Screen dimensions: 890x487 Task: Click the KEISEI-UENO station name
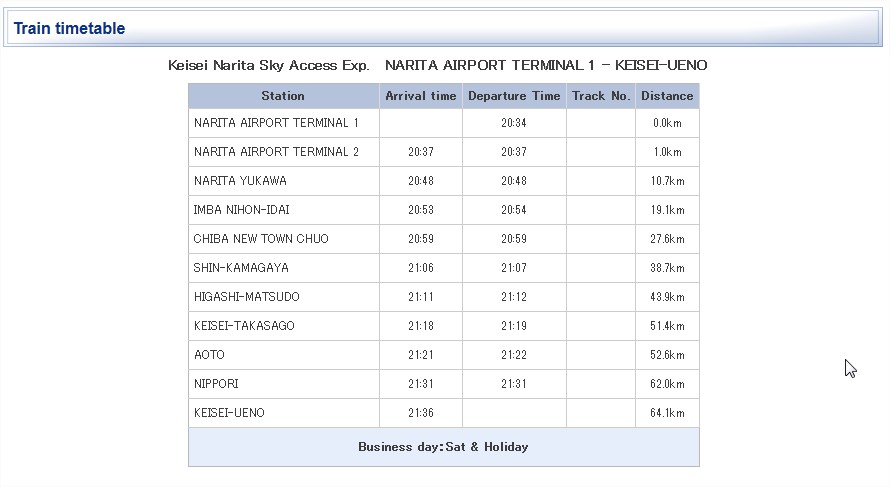click(229, 413)
